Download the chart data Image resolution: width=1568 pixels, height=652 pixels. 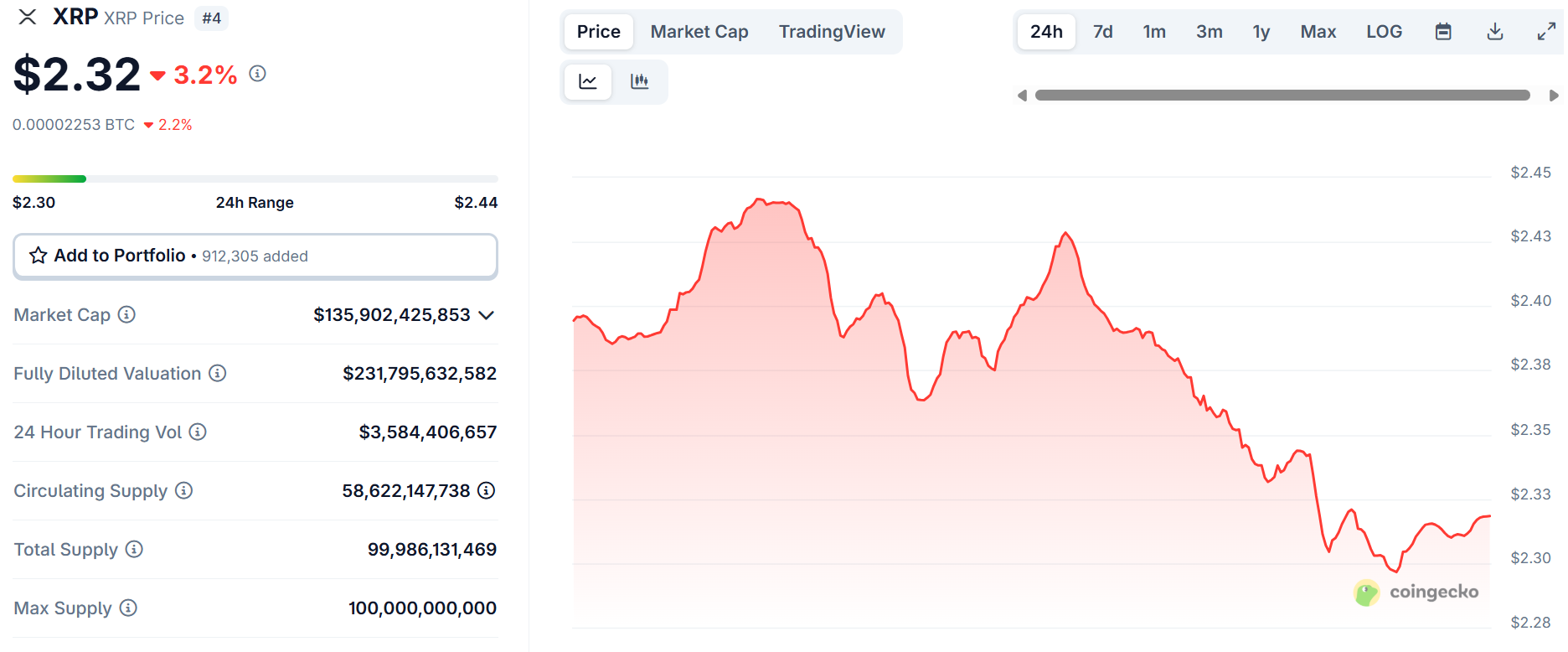pyautogui.click(x=1495, y=32)
